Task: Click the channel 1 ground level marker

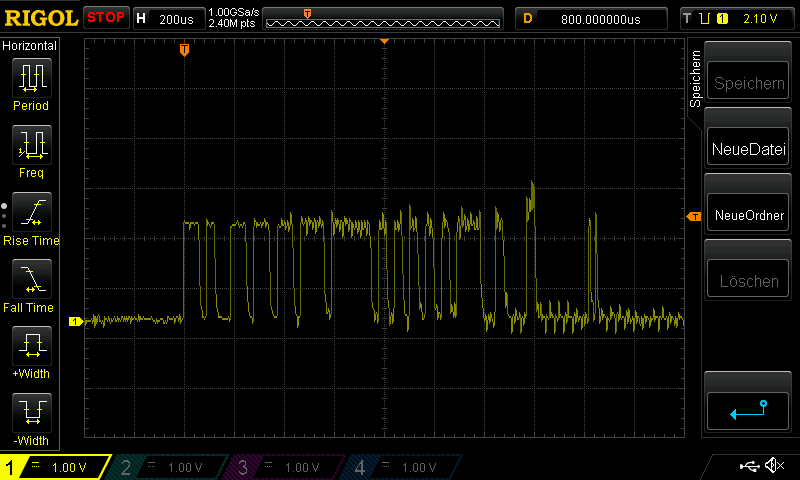Action: [76, 321]
